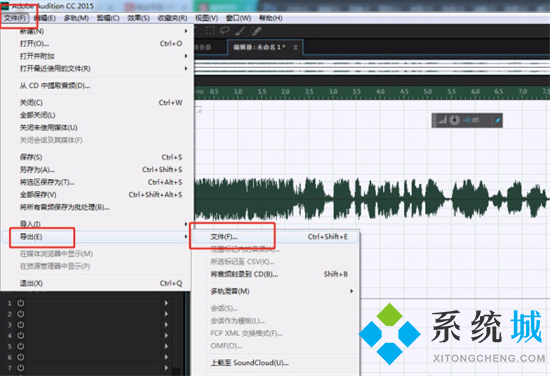Image resolution: width=550 pixels, height=376 pixels.
Task: Open effect list arrow for slot 7
Action: point(166,368)
